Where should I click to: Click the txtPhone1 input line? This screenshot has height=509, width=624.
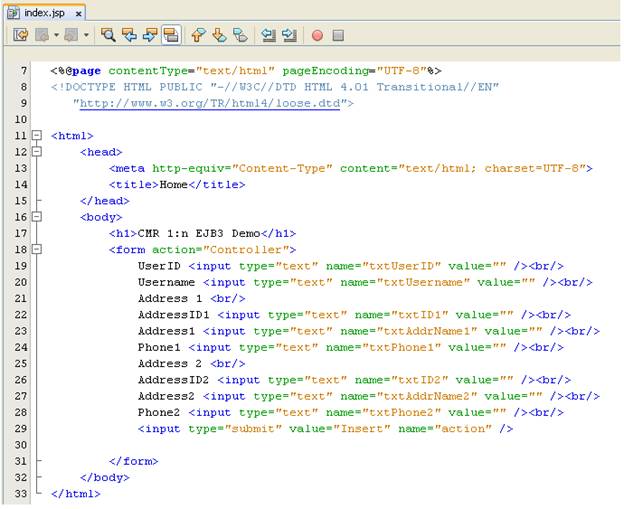351,347
